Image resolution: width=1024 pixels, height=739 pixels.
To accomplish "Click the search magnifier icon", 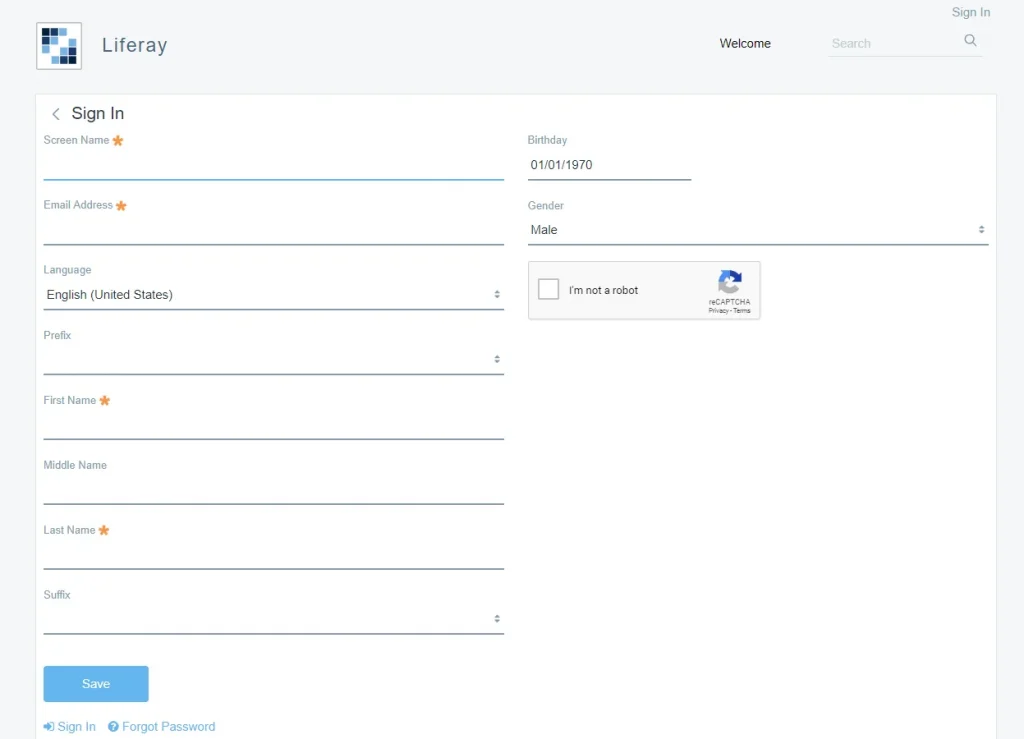I will 969,40.
